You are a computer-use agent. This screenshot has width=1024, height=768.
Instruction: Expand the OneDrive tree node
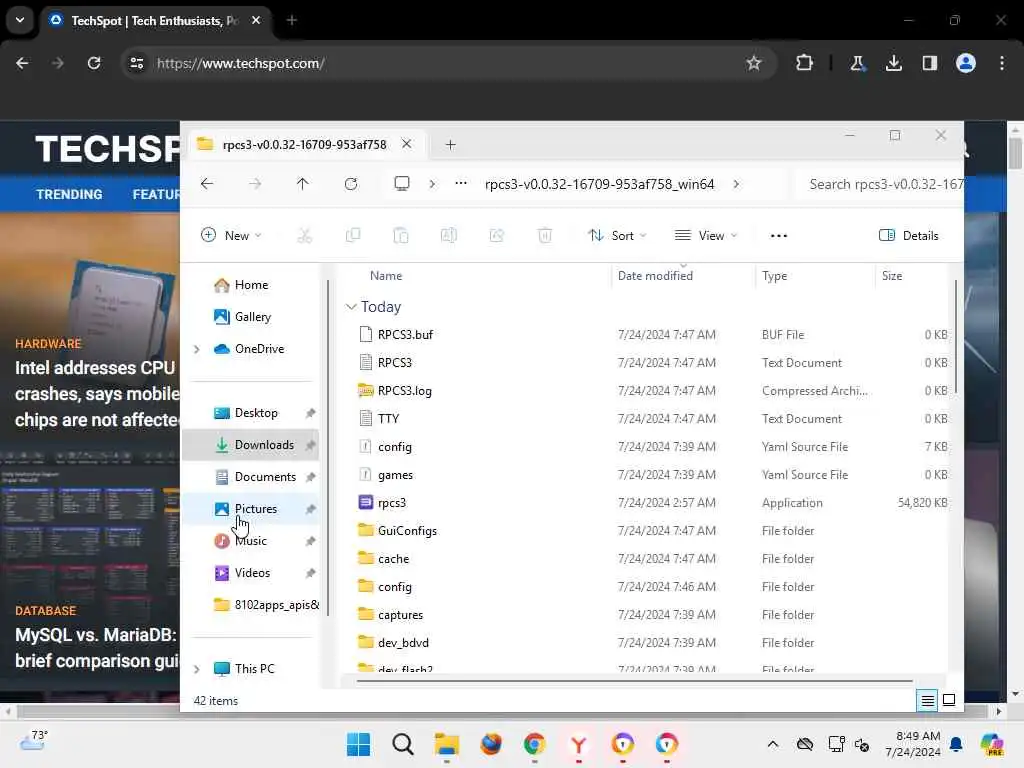coord(197,349)
